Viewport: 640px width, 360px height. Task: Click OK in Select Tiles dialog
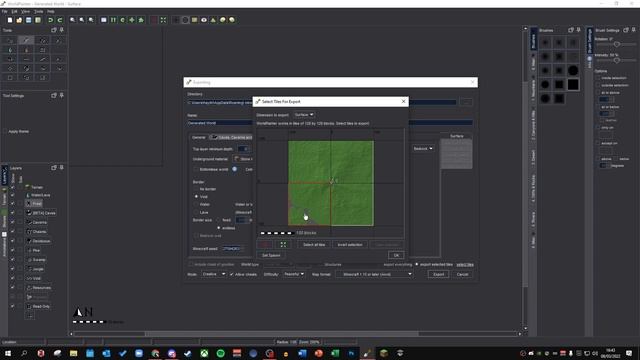tap(396, 255)
